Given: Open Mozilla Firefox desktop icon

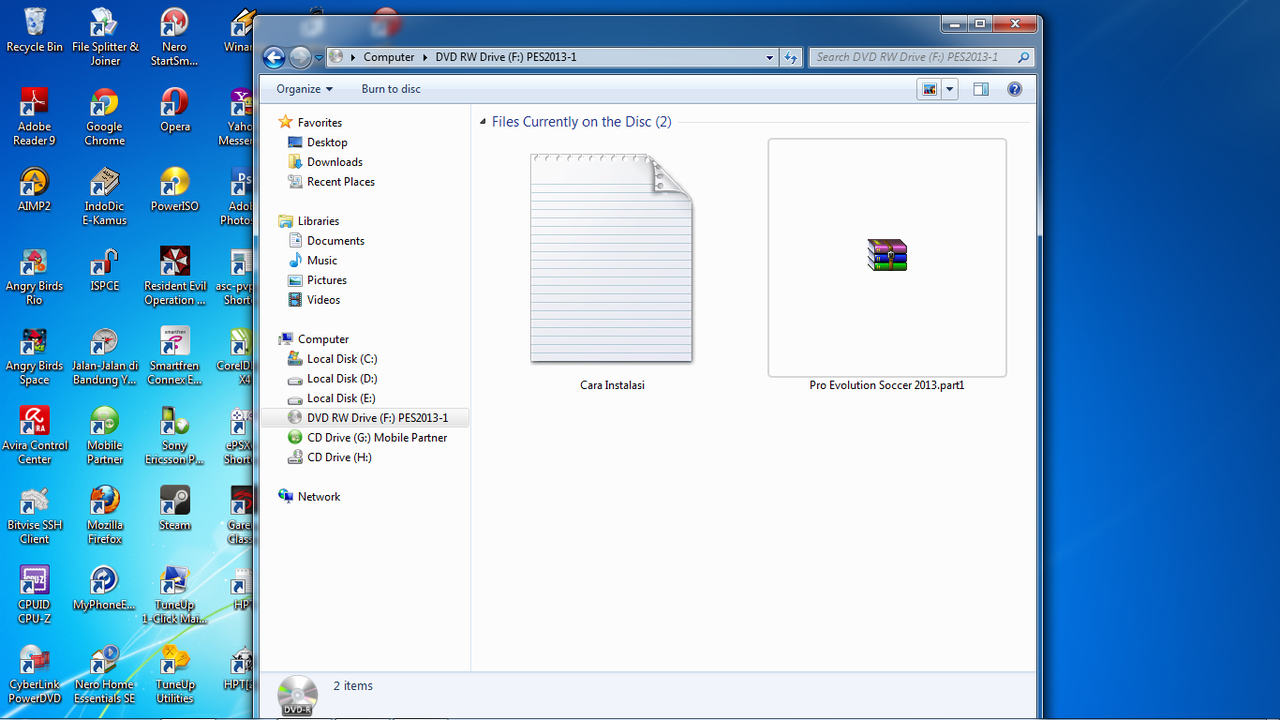Looking at the screenshot, I should pos(104,516).
